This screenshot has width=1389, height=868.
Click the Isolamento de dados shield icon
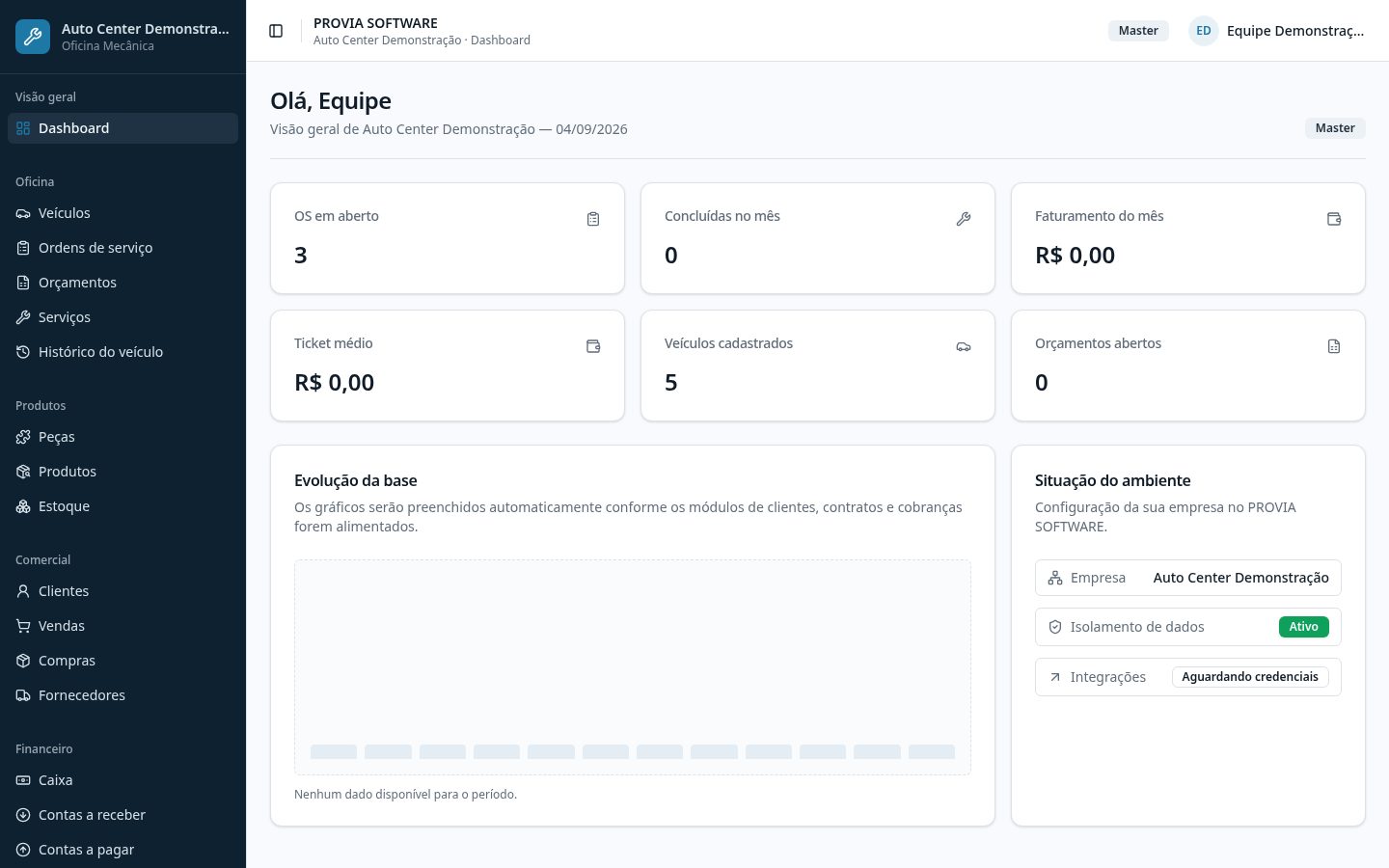[x=1055, y=627]
